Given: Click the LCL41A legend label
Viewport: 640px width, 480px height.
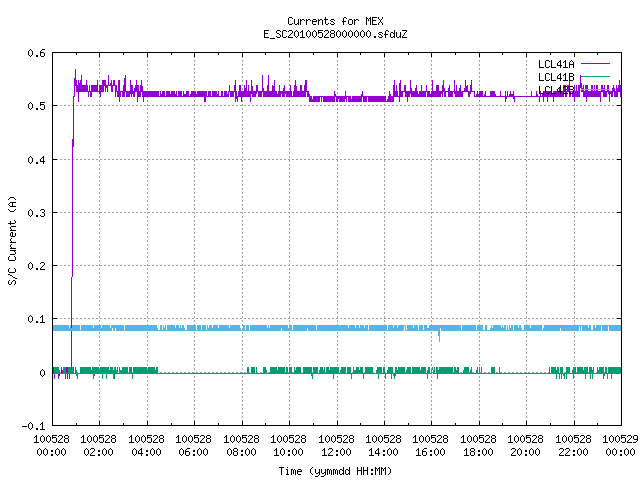Looking at the screenshot, I should coord(556,64).
